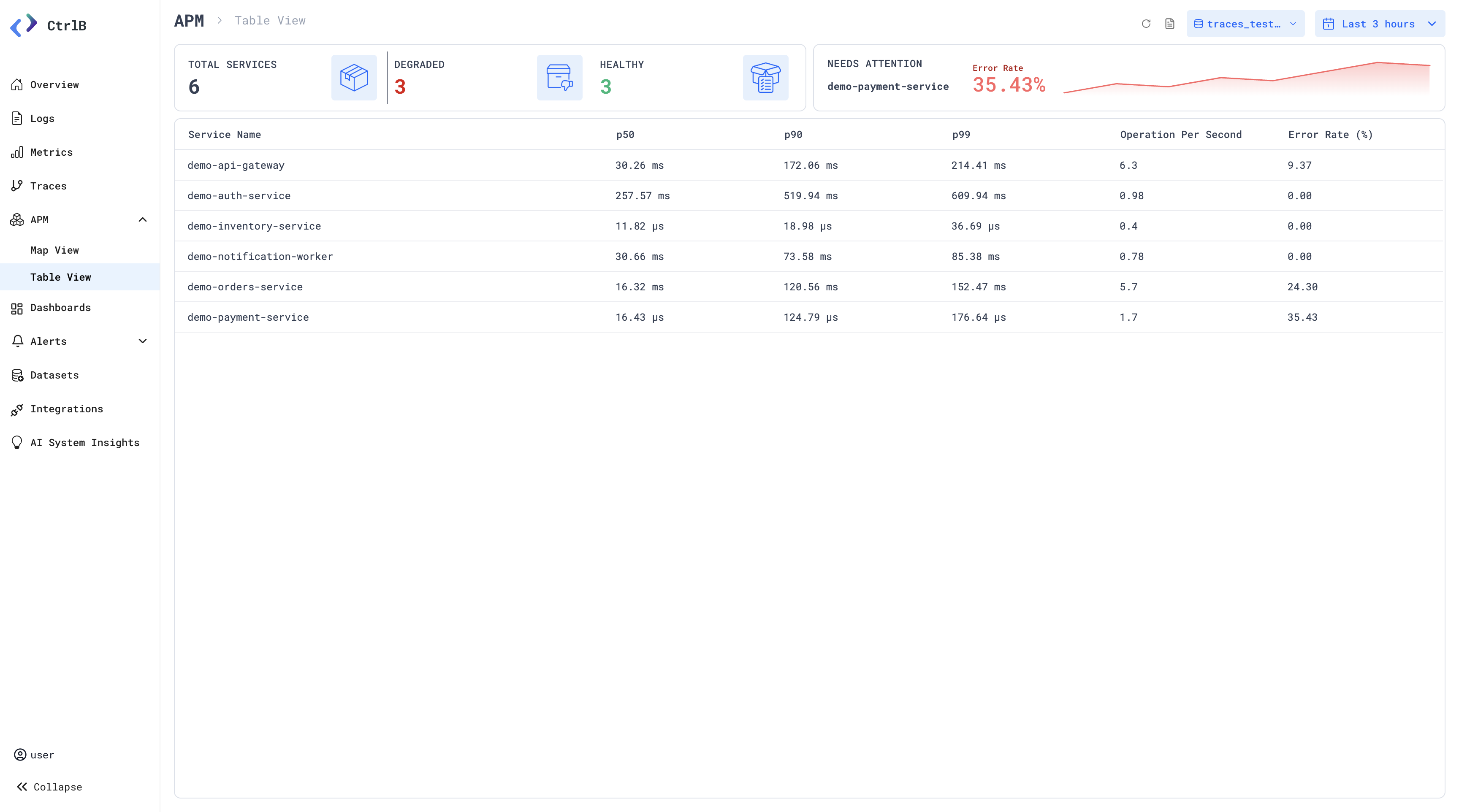This screenshot has width=1459, height=812.
Task: Collapse the sidebar
Action: [x=49, y=787]
